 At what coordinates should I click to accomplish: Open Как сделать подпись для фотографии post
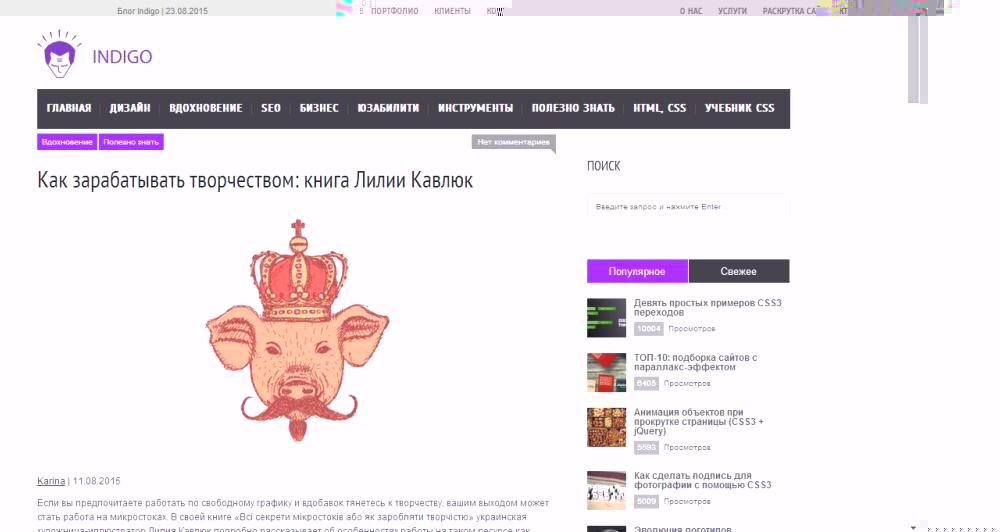[703, 480]
